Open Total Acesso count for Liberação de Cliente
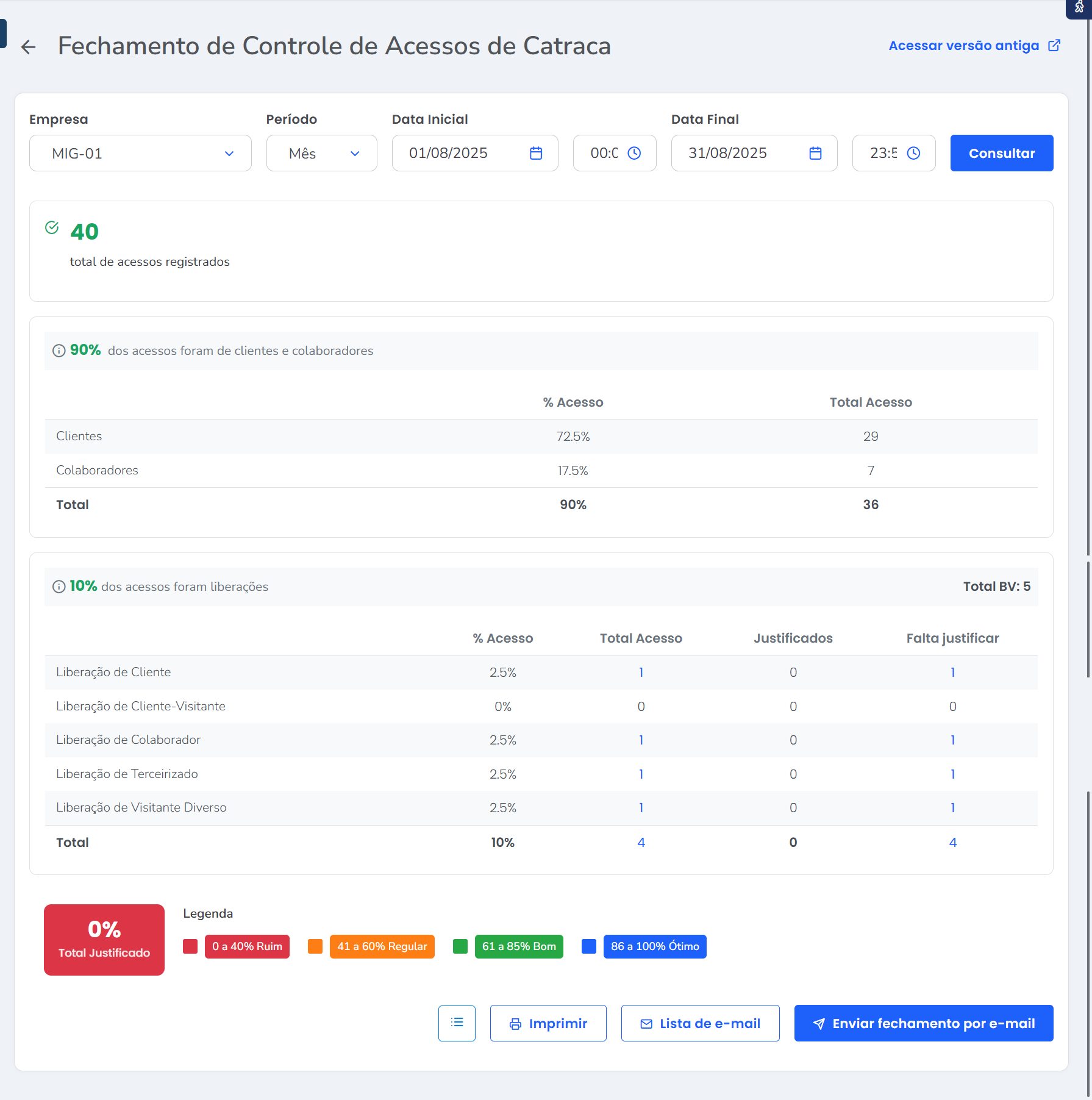Image resolution: width=1092 pixels, height=1100 pixels. pyautogui.click(x=641, y=672)
